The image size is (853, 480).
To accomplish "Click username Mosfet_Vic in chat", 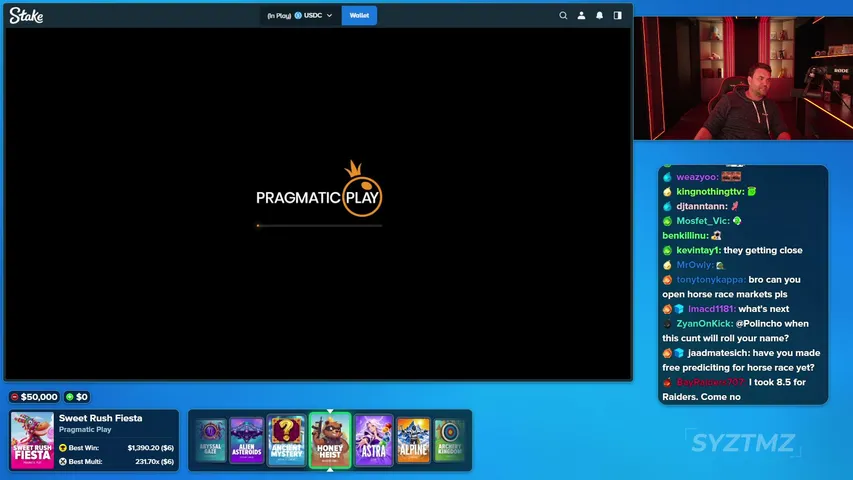I will (x=702, y=221).
